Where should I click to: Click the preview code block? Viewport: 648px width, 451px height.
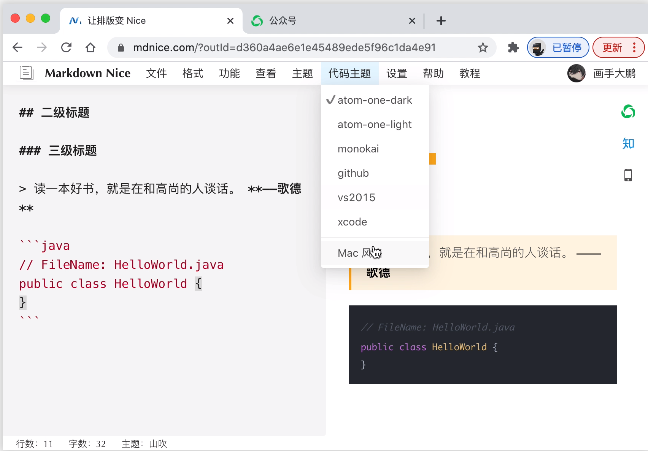483,344
